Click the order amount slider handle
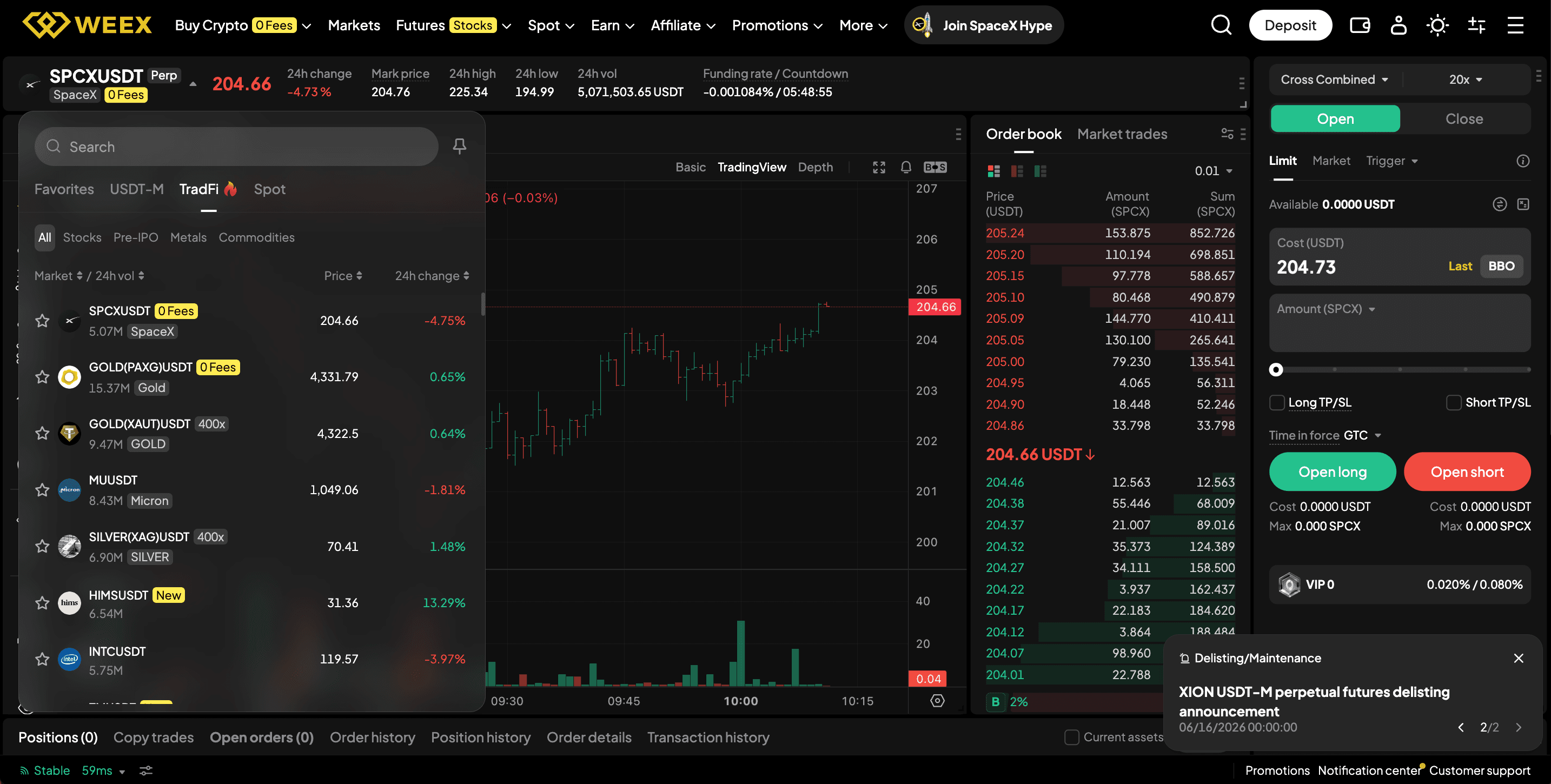This screenshot has width=1551, height=784. pyautogui.click(x=1275, y=369)
